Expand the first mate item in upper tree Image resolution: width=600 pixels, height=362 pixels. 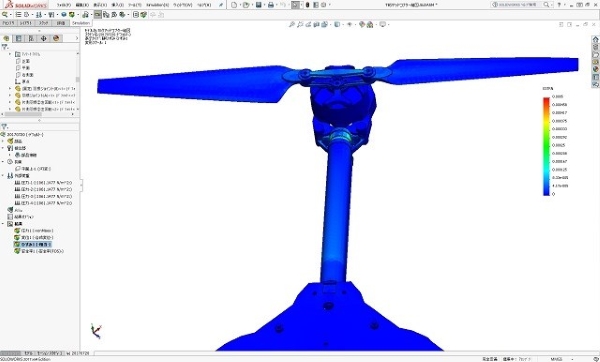(10, 88)
